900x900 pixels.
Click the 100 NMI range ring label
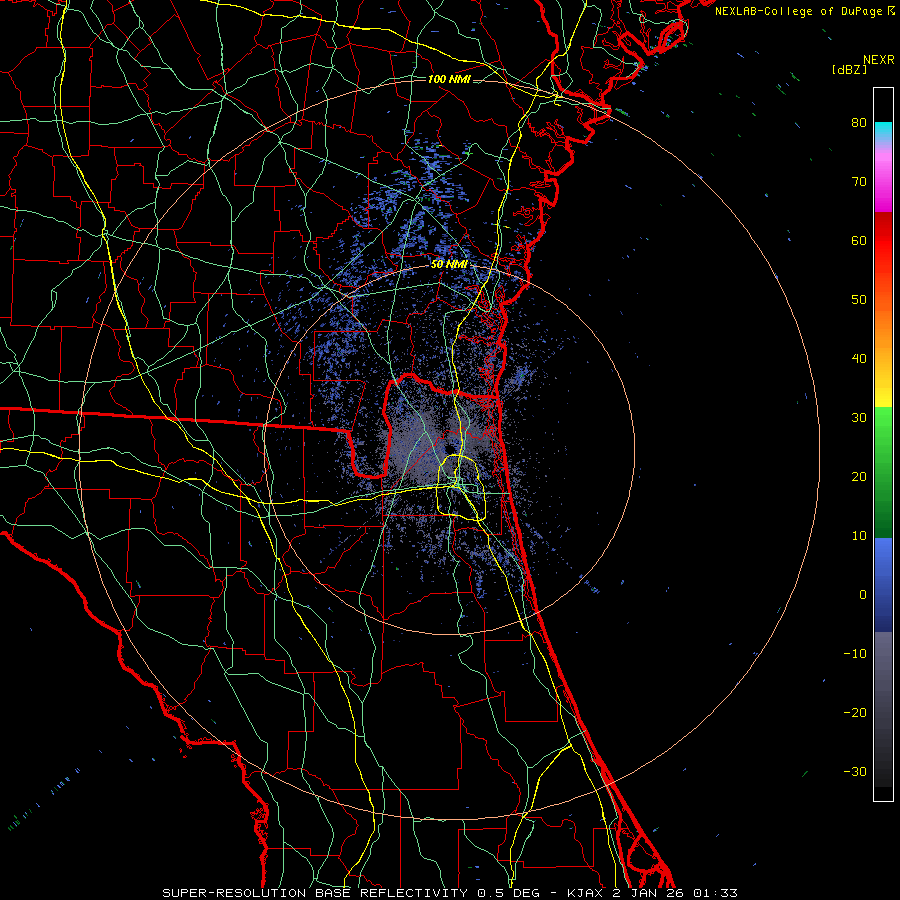pos(449,79)
